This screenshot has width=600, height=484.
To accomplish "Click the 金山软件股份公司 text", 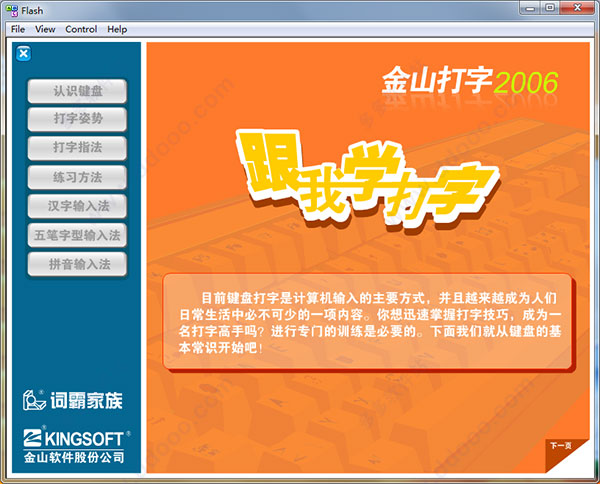I will [74, 457].
